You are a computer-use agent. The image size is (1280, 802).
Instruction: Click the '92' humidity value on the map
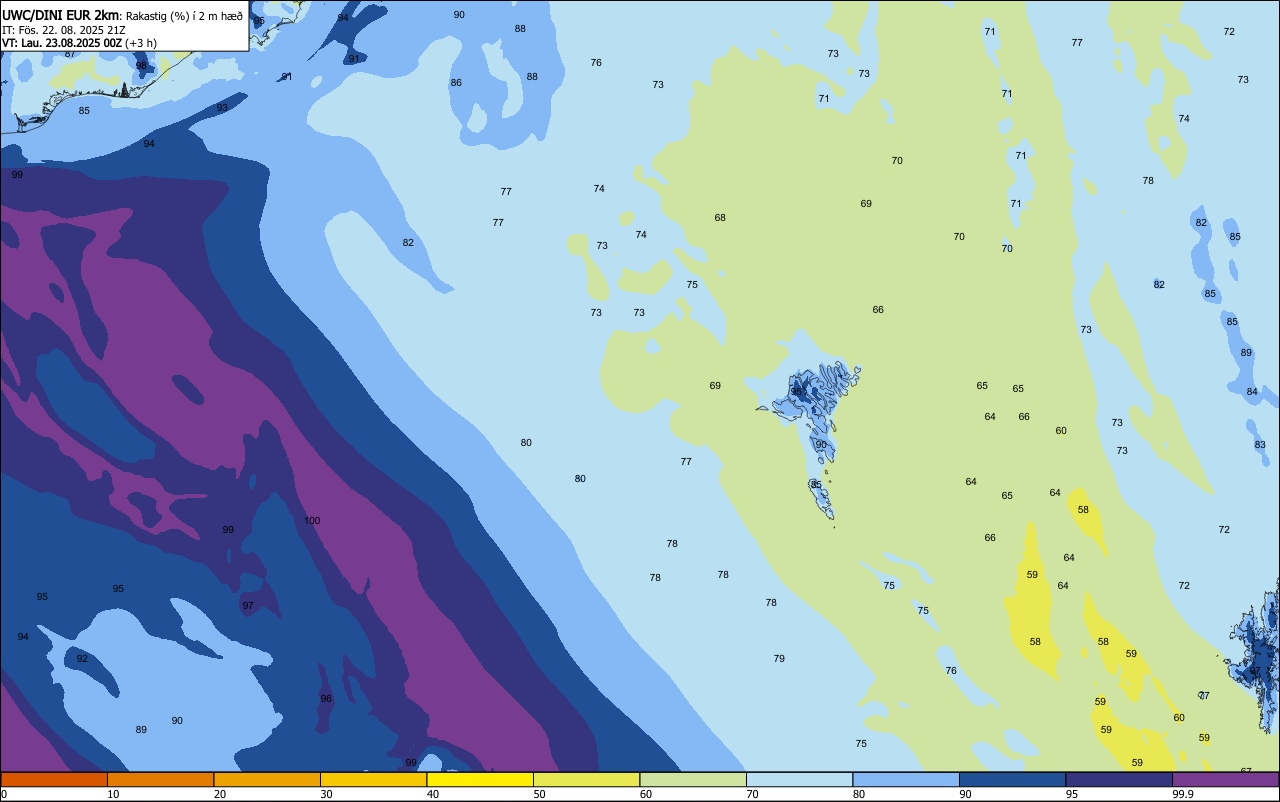(82, 659)
